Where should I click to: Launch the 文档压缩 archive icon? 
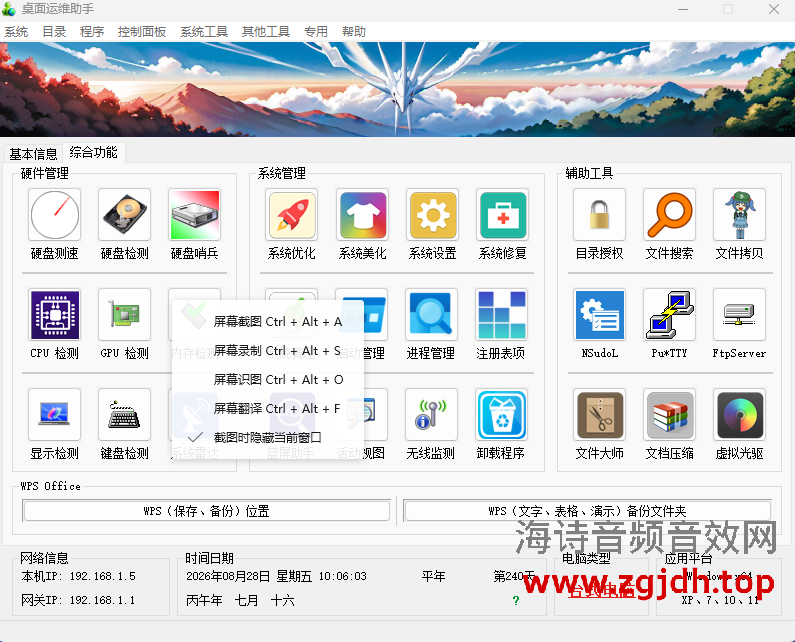(669, 414)
